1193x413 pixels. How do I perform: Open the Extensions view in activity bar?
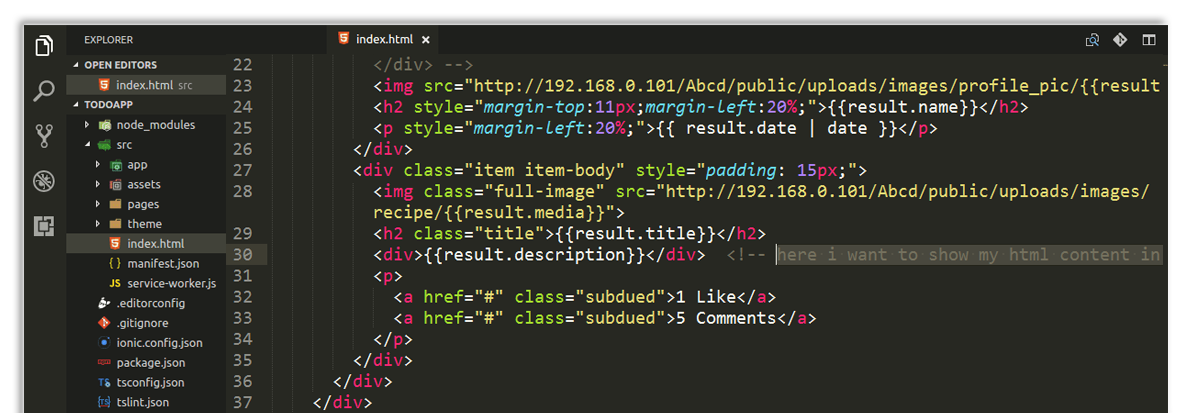(43, 227)
